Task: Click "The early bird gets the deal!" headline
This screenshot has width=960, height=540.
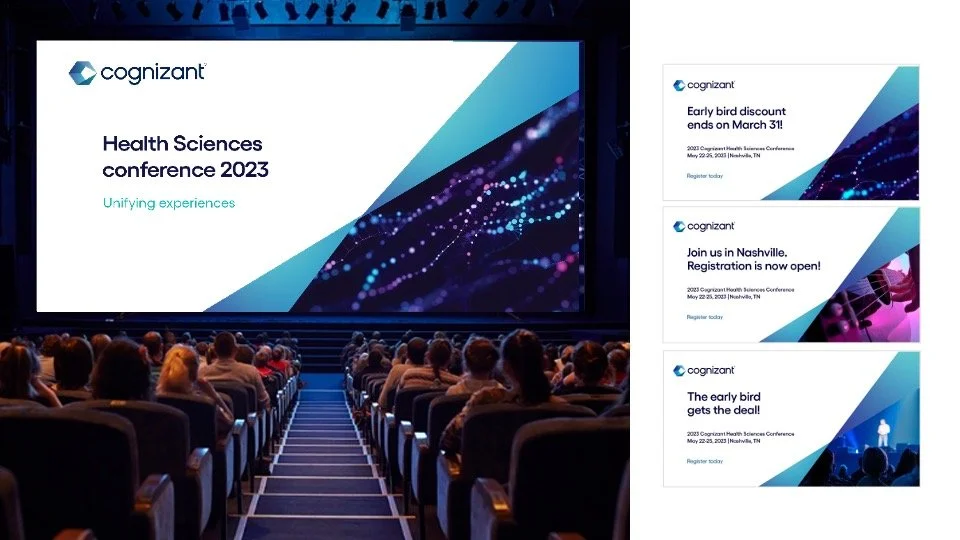Action: [x=724, y=403]
